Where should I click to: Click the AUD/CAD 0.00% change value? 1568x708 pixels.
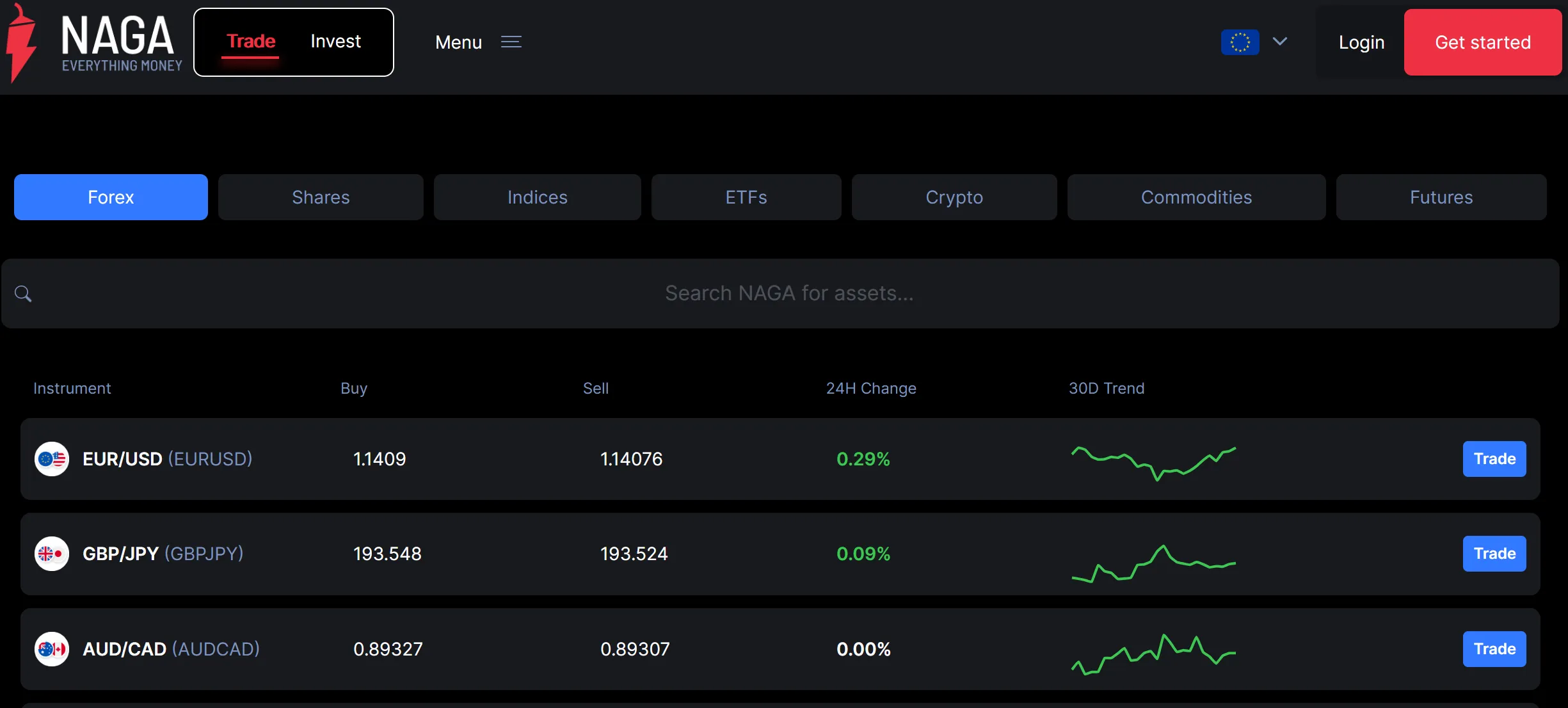tap(863, 649)
